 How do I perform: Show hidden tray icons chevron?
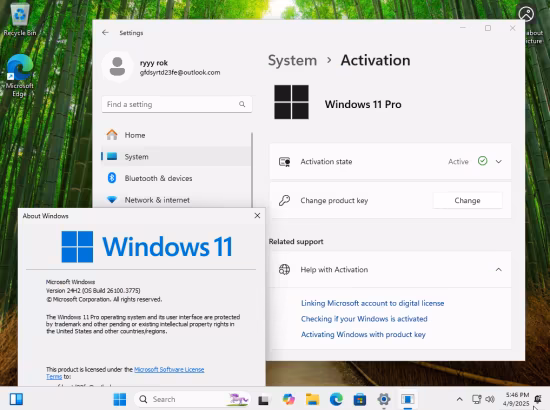(x=460, y=399)
